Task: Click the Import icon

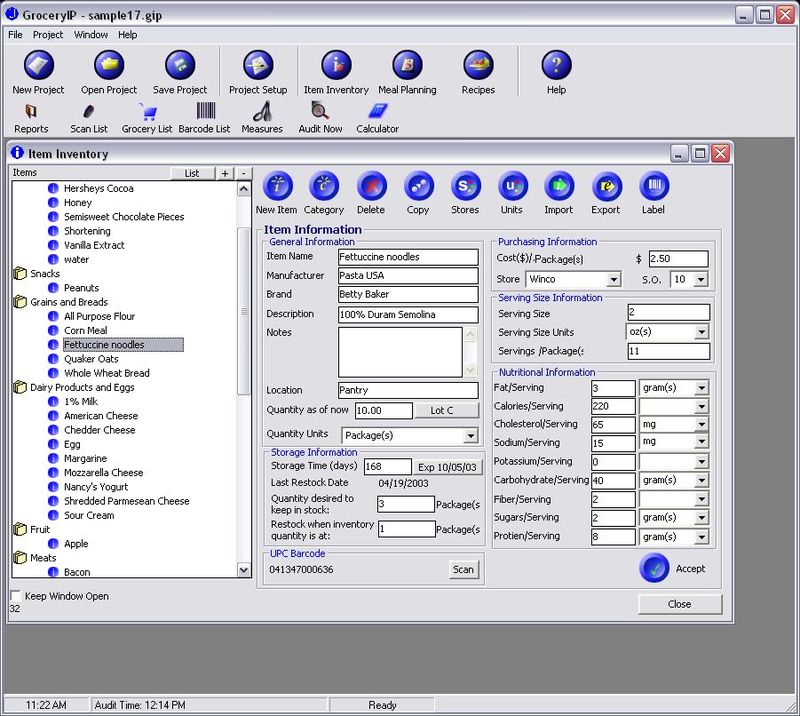Action: (559, 186)
